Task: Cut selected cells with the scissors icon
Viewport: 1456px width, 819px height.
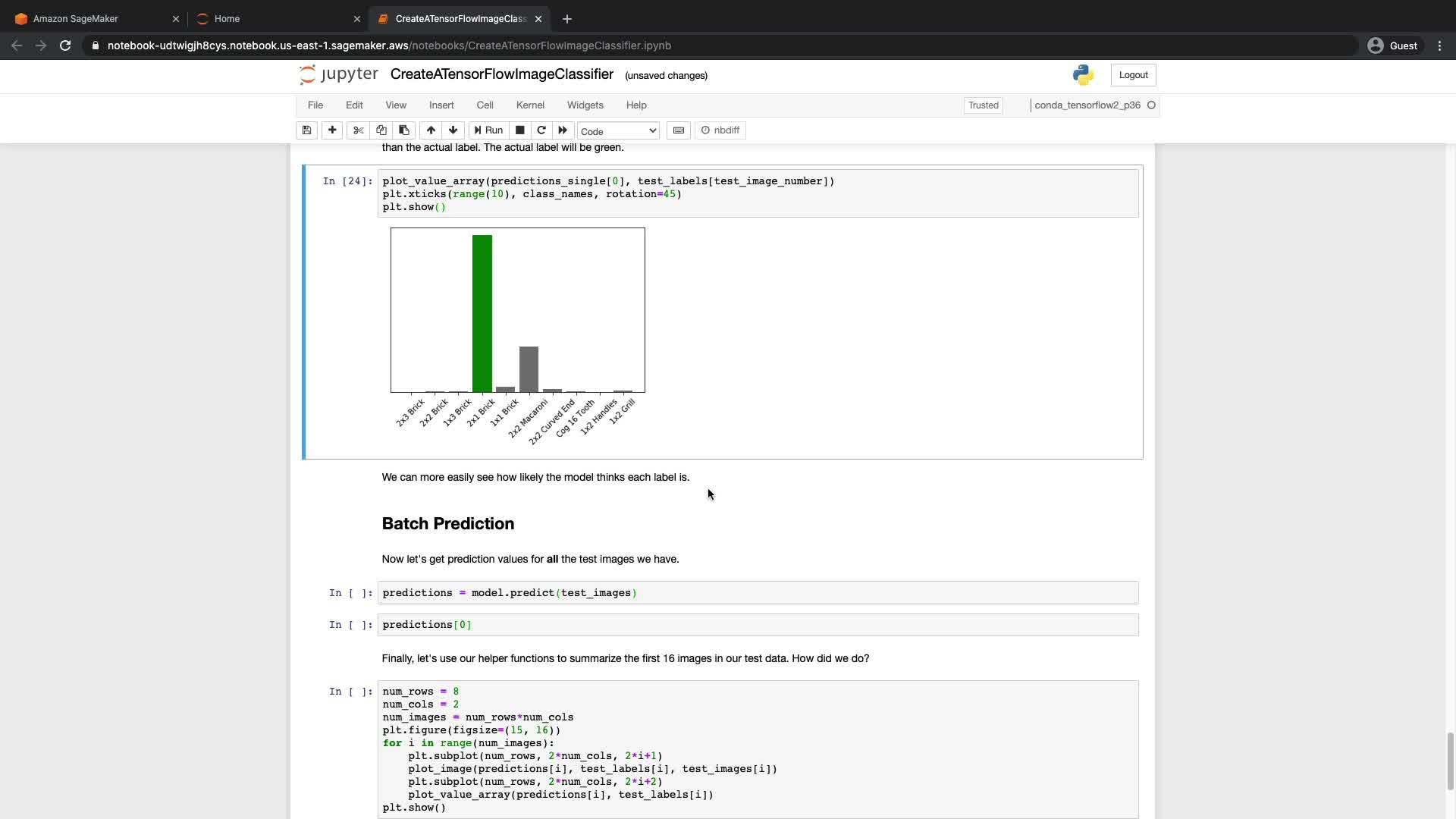Action: click(359, 130)
